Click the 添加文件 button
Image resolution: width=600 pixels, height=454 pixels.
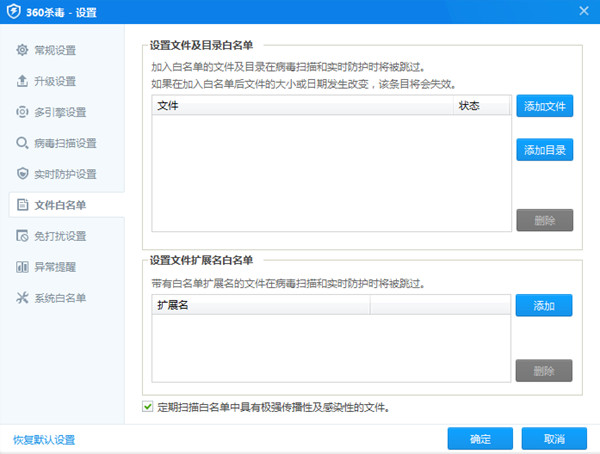[545, 106]
